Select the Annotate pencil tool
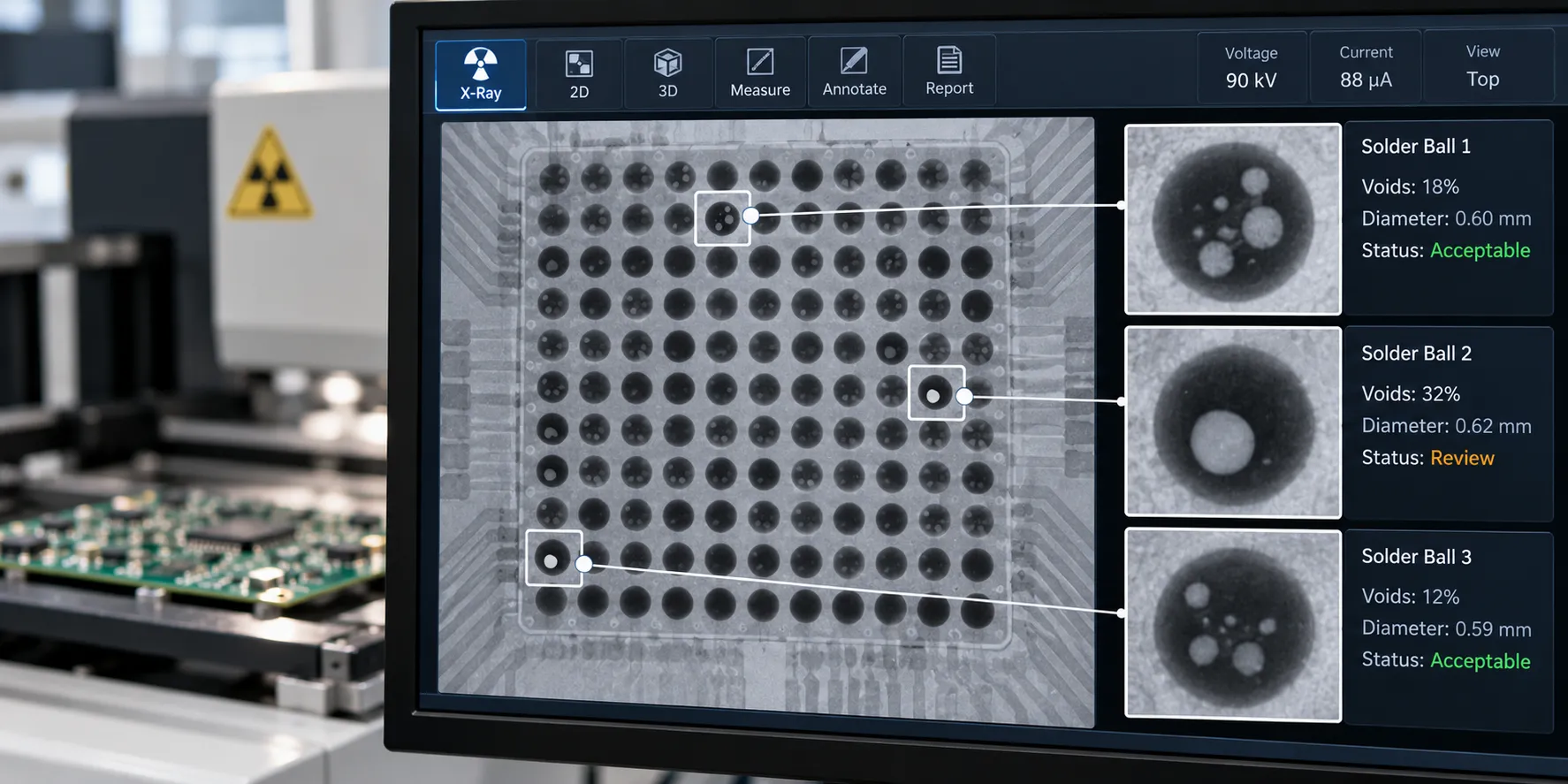The image size is (1568, 784). coord(854,72)
